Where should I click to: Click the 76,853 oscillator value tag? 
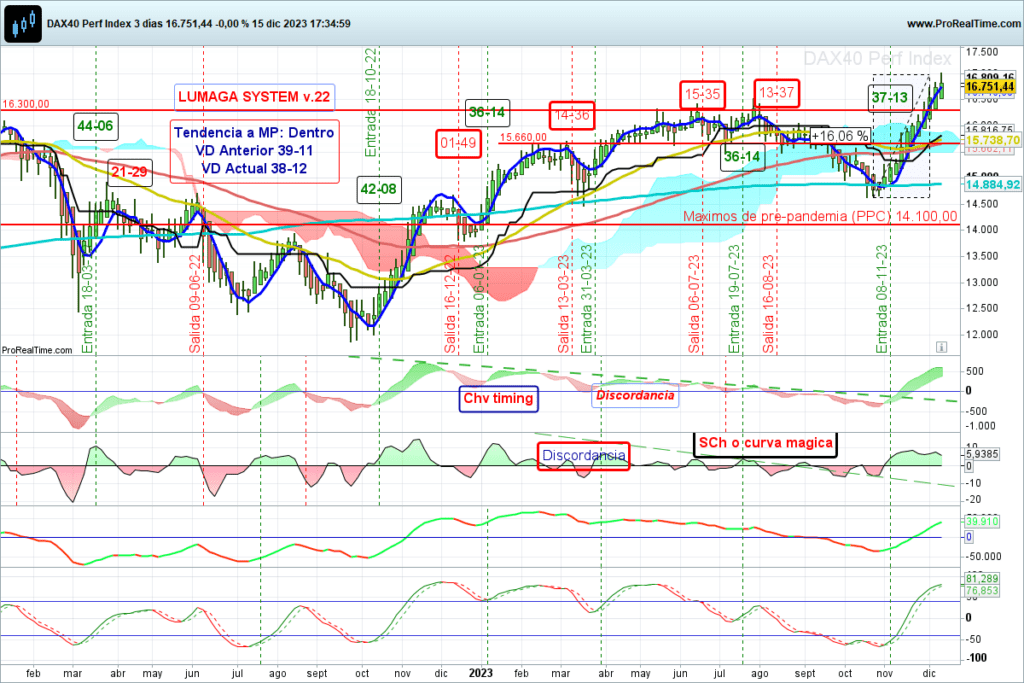tap(982, 590)
